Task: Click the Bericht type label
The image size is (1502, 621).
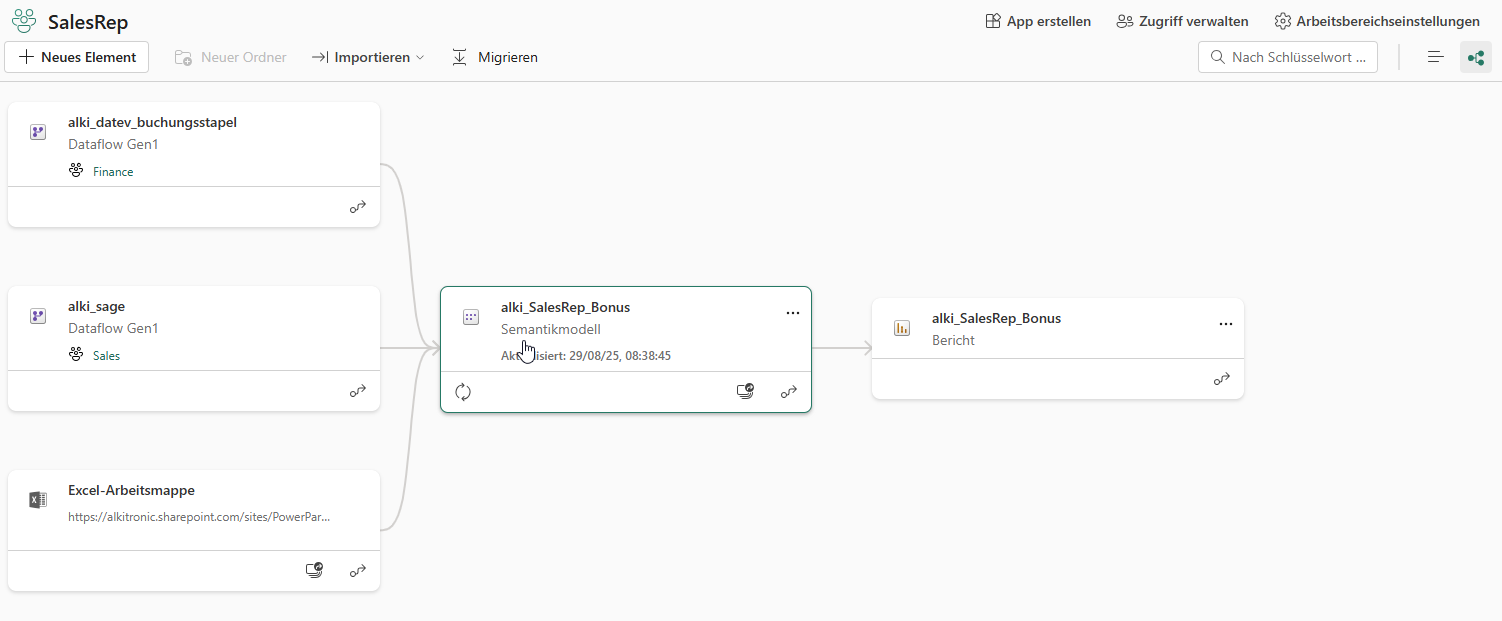Action: [x=953, y=340]
